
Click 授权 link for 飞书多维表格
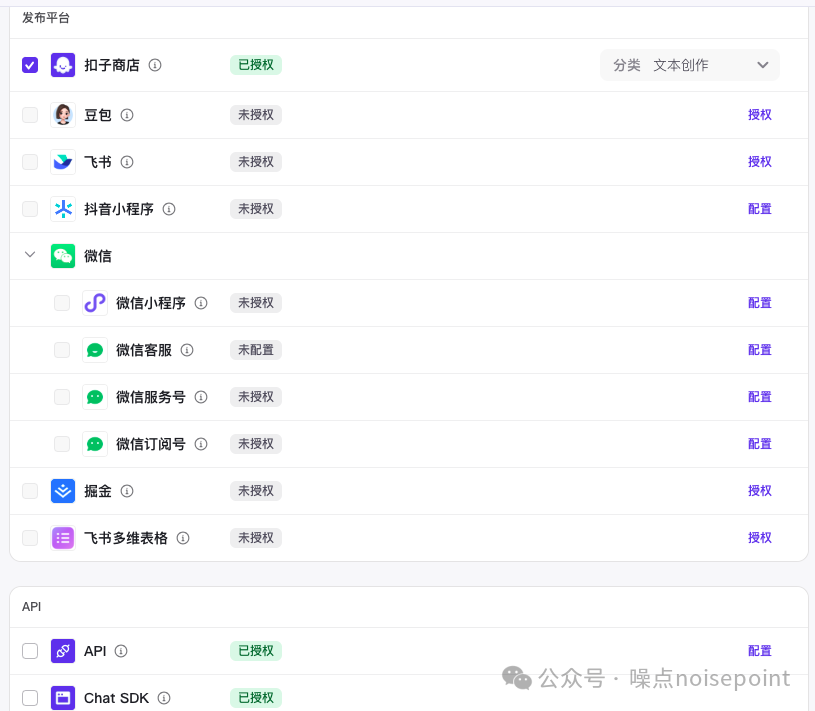click(x=759, y=538)
